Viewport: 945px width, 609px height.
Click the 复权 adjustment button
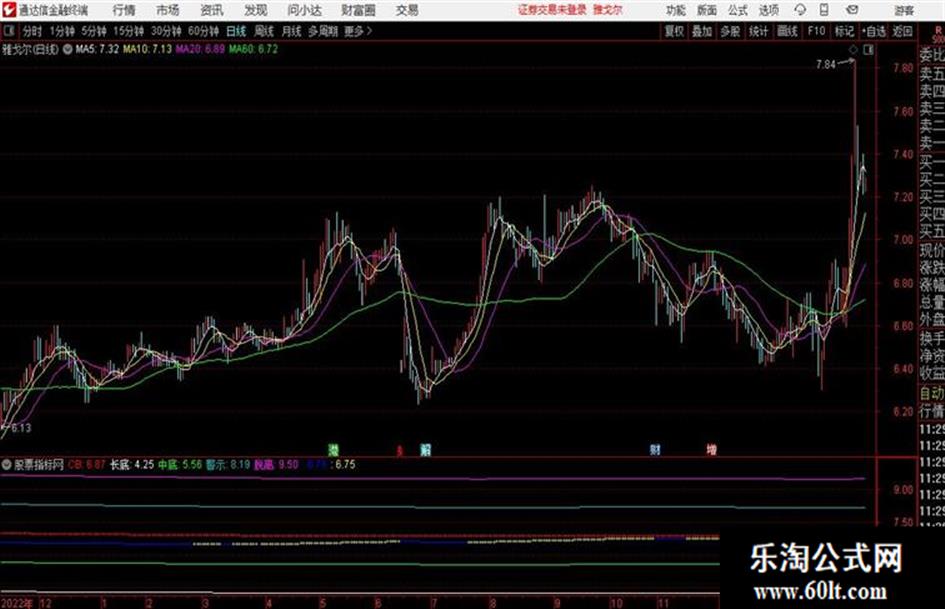click(674, 31)
